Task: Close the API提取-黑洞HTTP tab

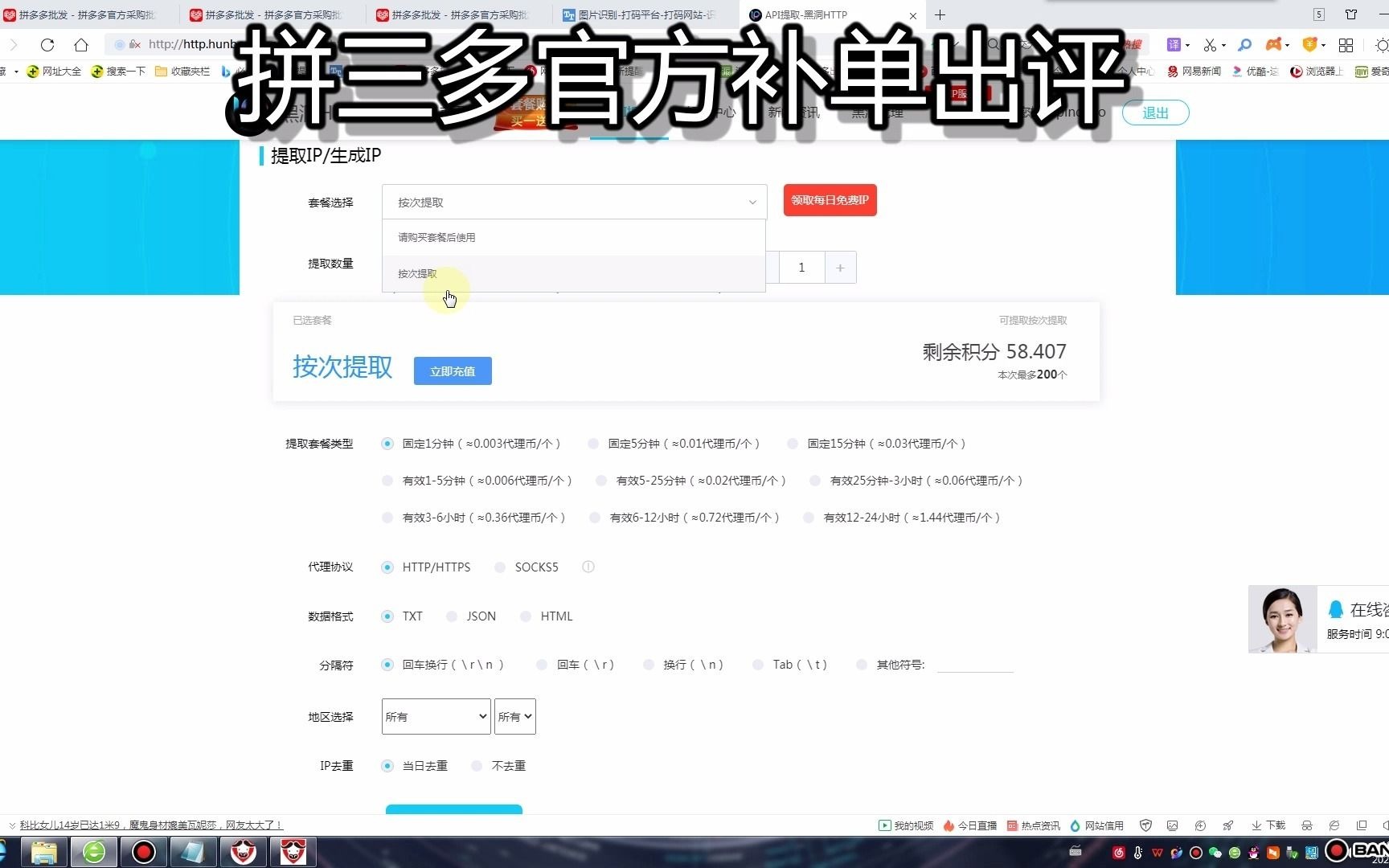Action: click(x=913, y=15)
